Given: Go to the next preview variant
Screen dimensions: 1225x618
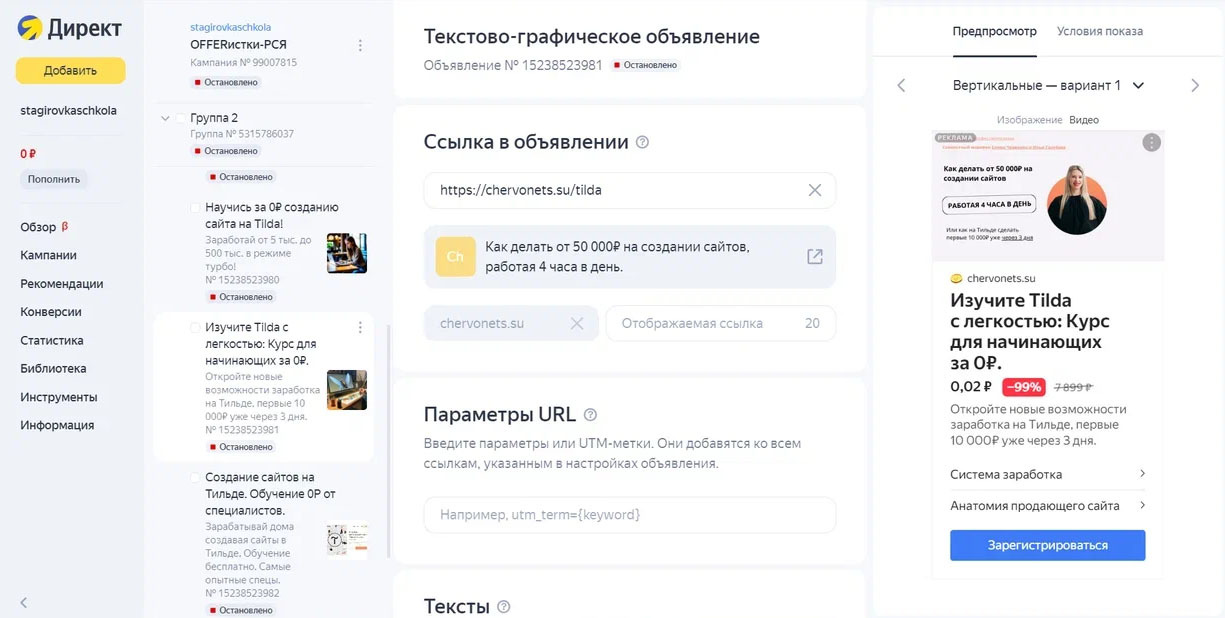Looking at the screenshot, I should click(x=1195, y=86).
